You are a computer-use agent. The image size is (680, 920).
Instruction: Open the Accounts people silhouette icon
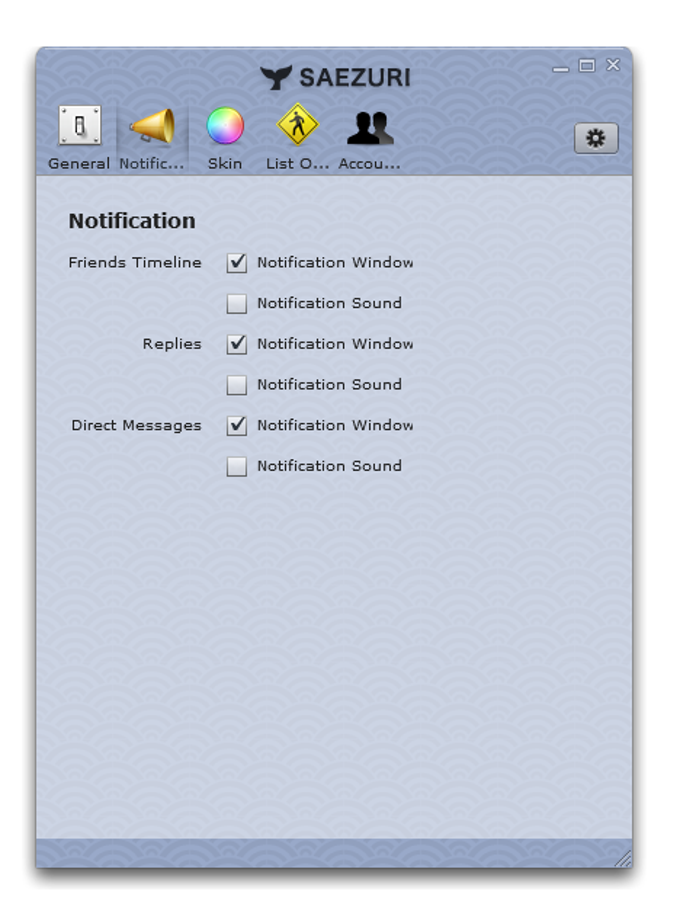(370, 127)
